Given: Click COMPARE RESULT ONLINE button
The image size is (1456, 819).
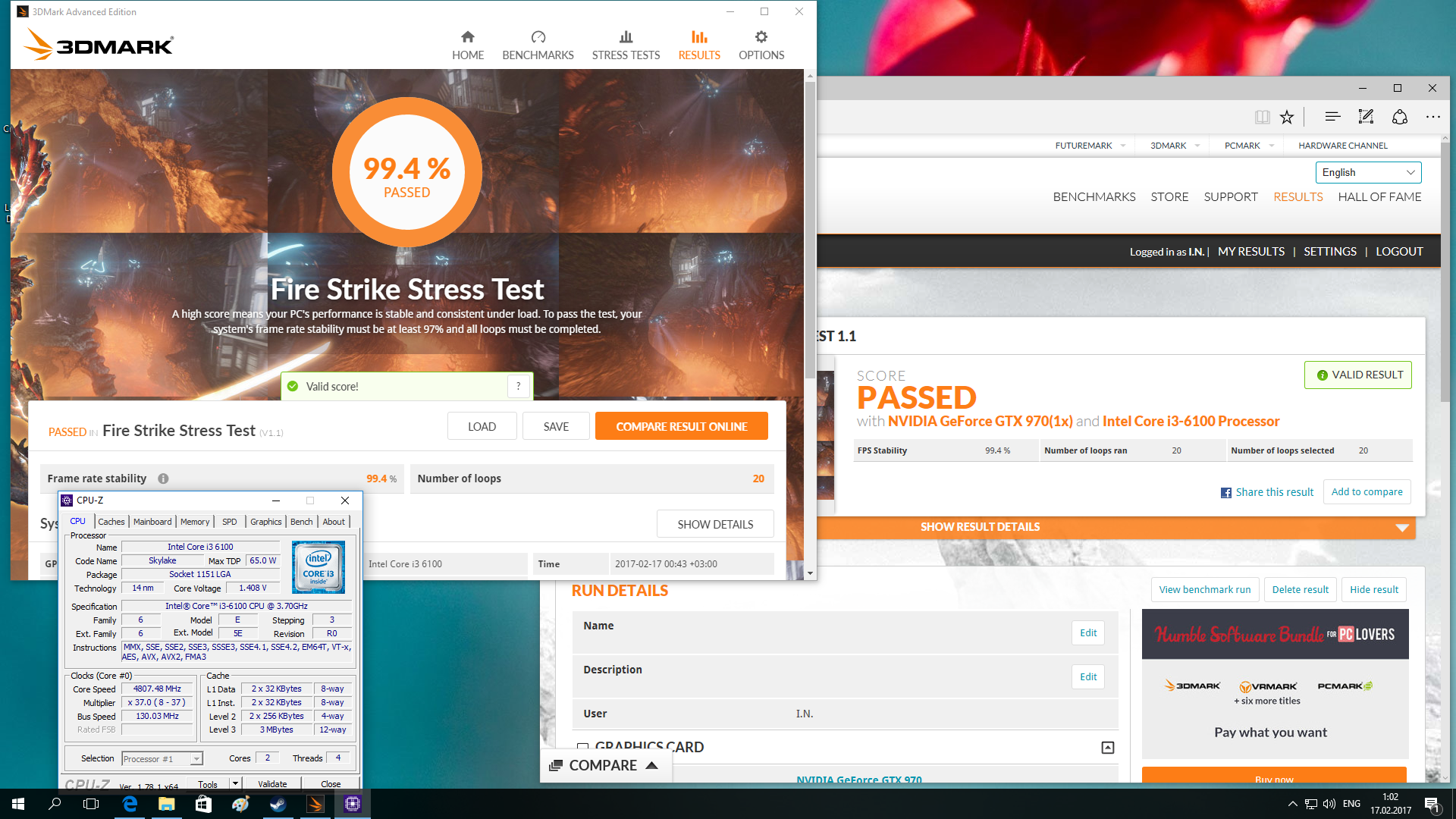Looking at the screenshot, I should (x=681, y=426).
